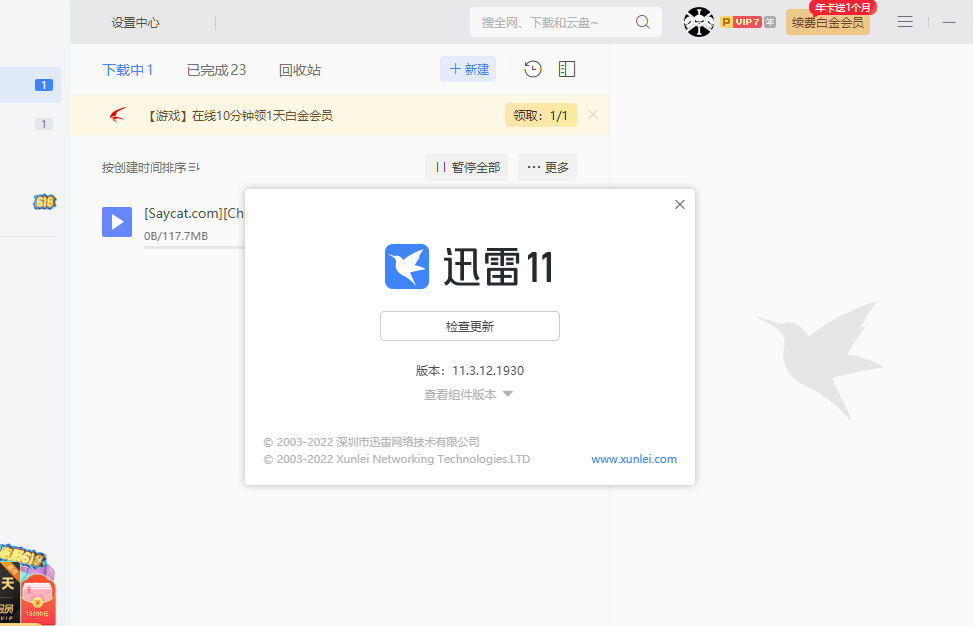Click the panel layout icon beside history
The image size is (973, 626).
pos(567,69)
